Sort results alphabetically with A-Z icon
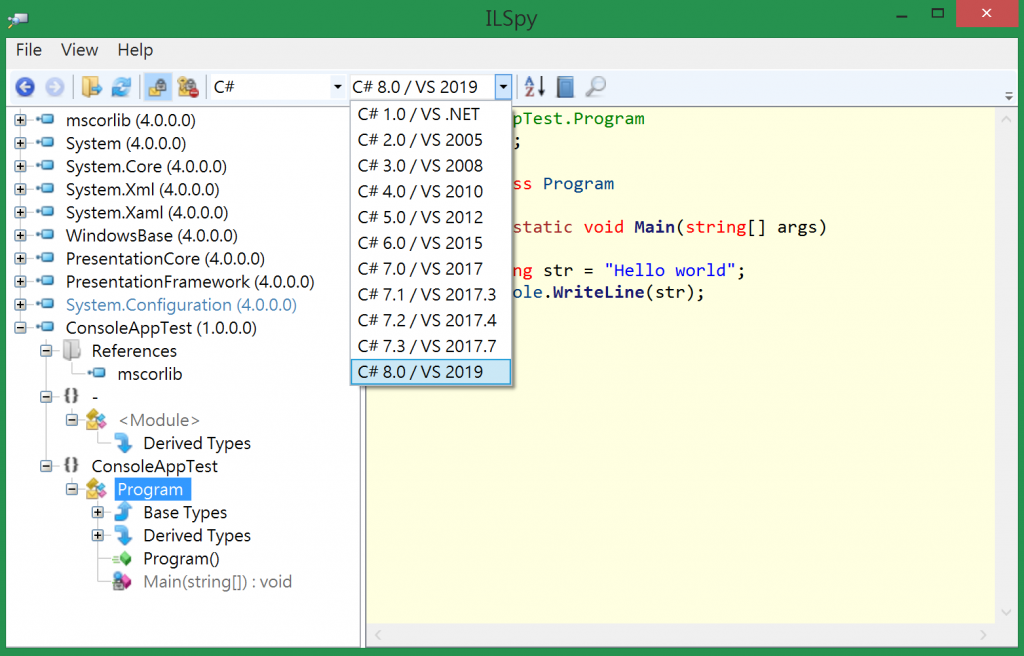This screenshot has width=1024, height=656. point(535,87)
